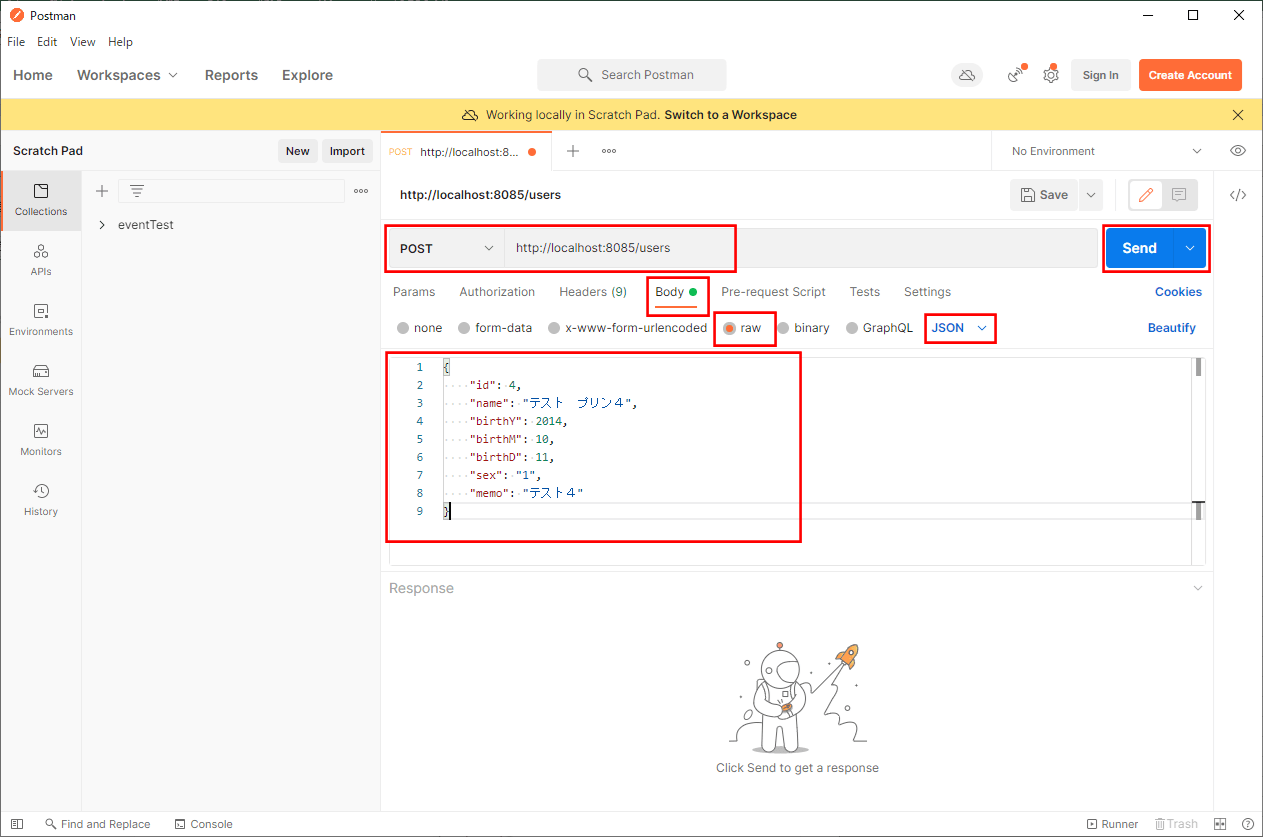The width and height of the screenshot is (1263, 837).
Task: Click the Beautify link
Action: [x=1171, y=328]
